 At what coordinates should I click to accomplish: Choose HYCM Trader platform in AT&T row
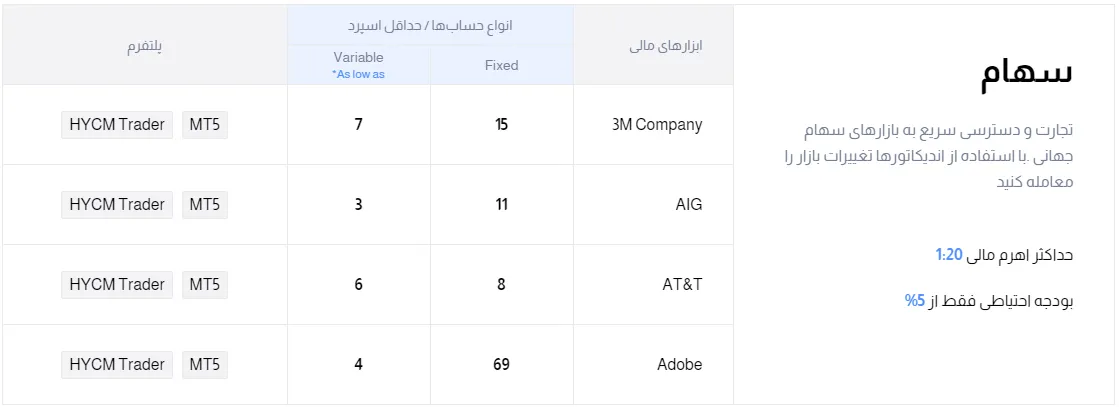tap(116, 285)
